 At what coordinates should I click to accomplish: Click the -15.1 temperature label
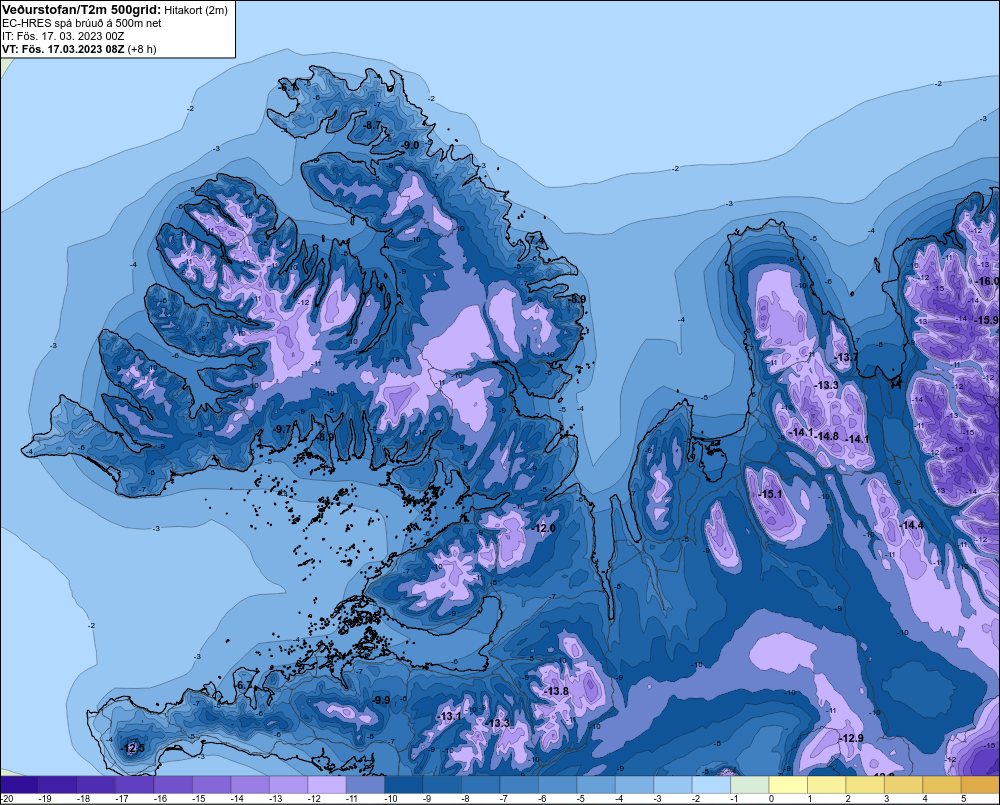pyautogui.click(x=770, y=494)
